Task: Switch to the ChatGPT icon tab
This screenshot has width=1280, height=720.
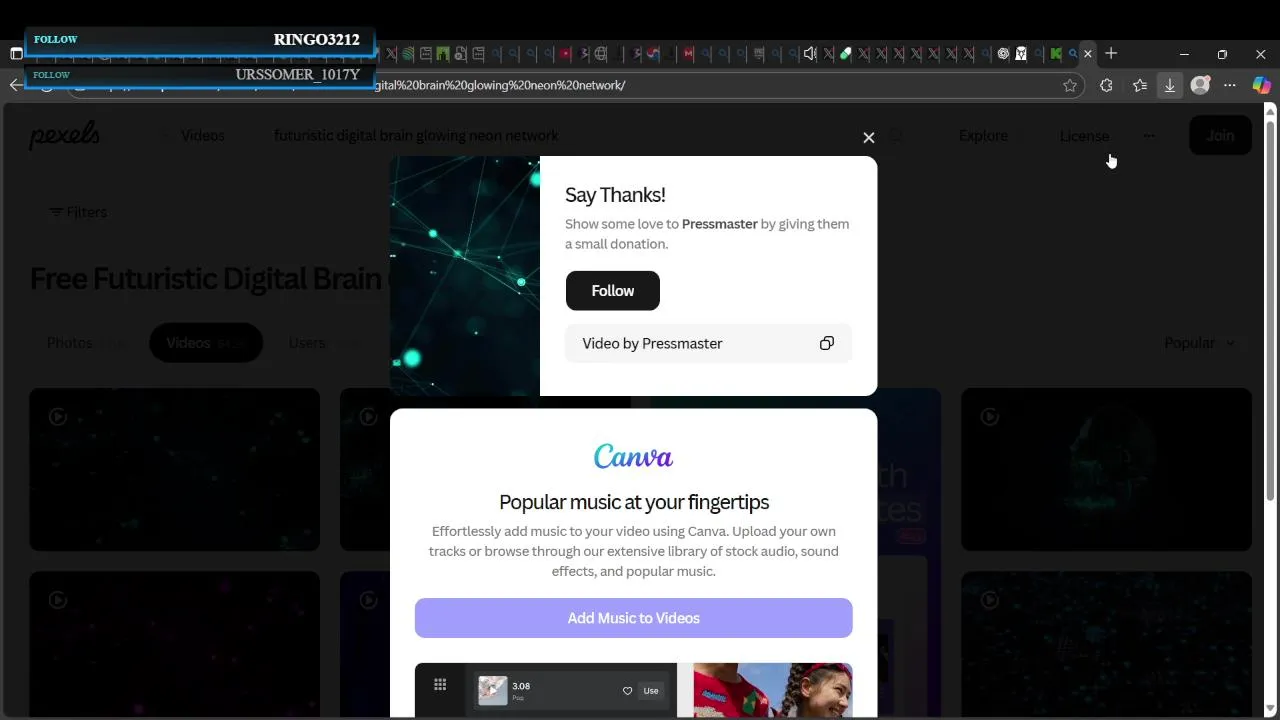Action: [1003, 54]
